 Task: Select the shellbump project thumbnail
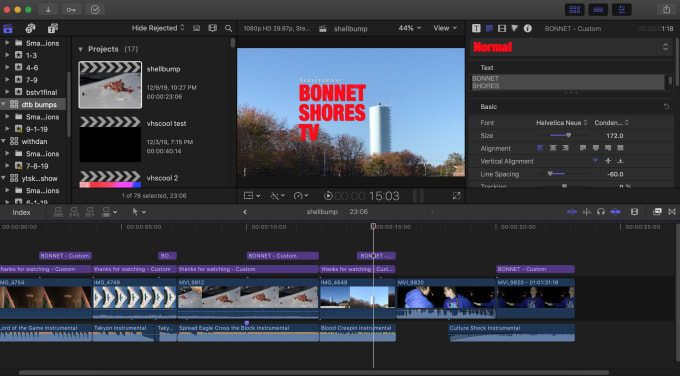[x=110, y=85]
